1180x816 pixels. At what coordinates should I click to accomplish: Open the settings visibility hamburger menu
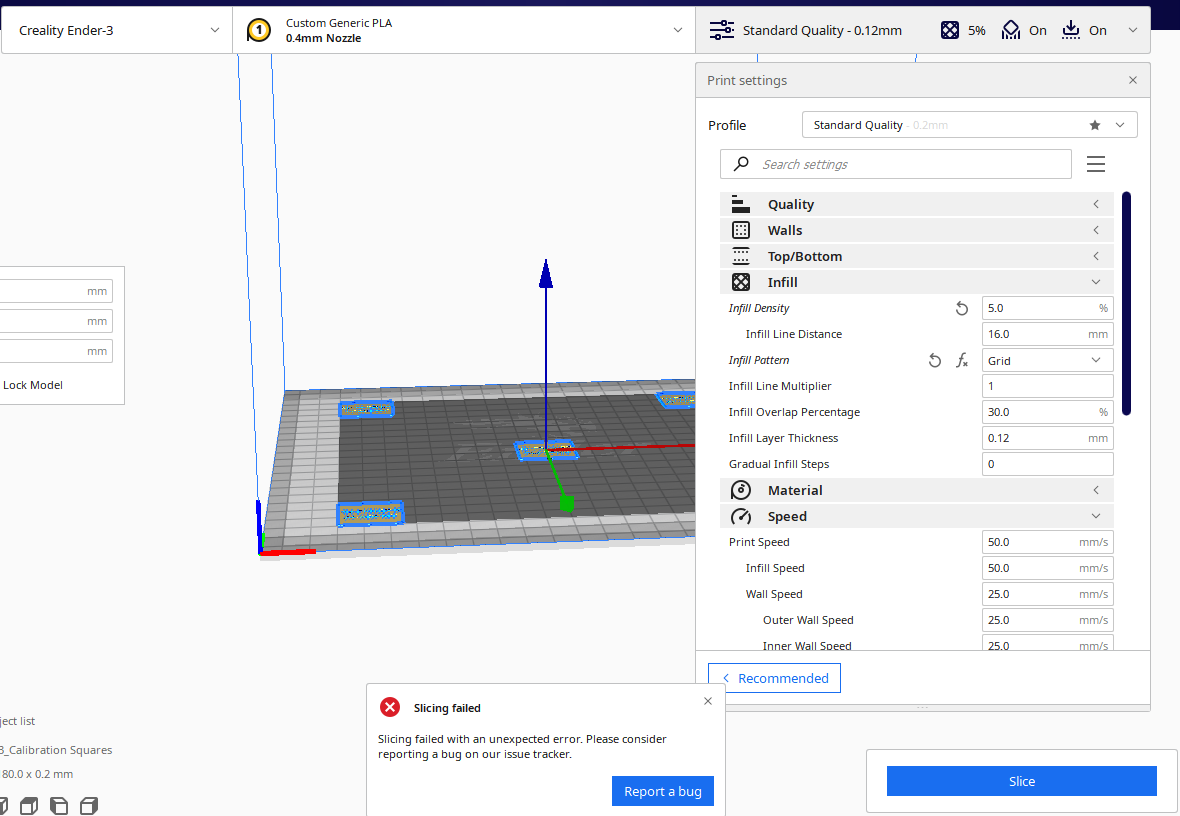[1096, 164]
